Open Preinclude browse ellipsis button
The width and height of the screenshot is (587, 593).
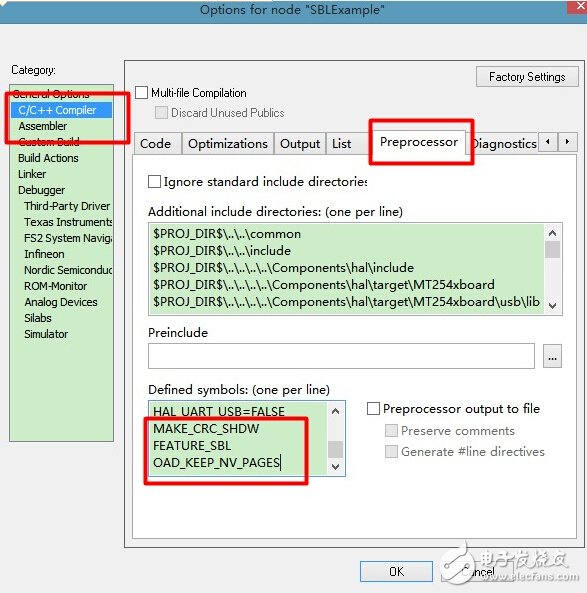pyautogui.click(x=552, y=356)
